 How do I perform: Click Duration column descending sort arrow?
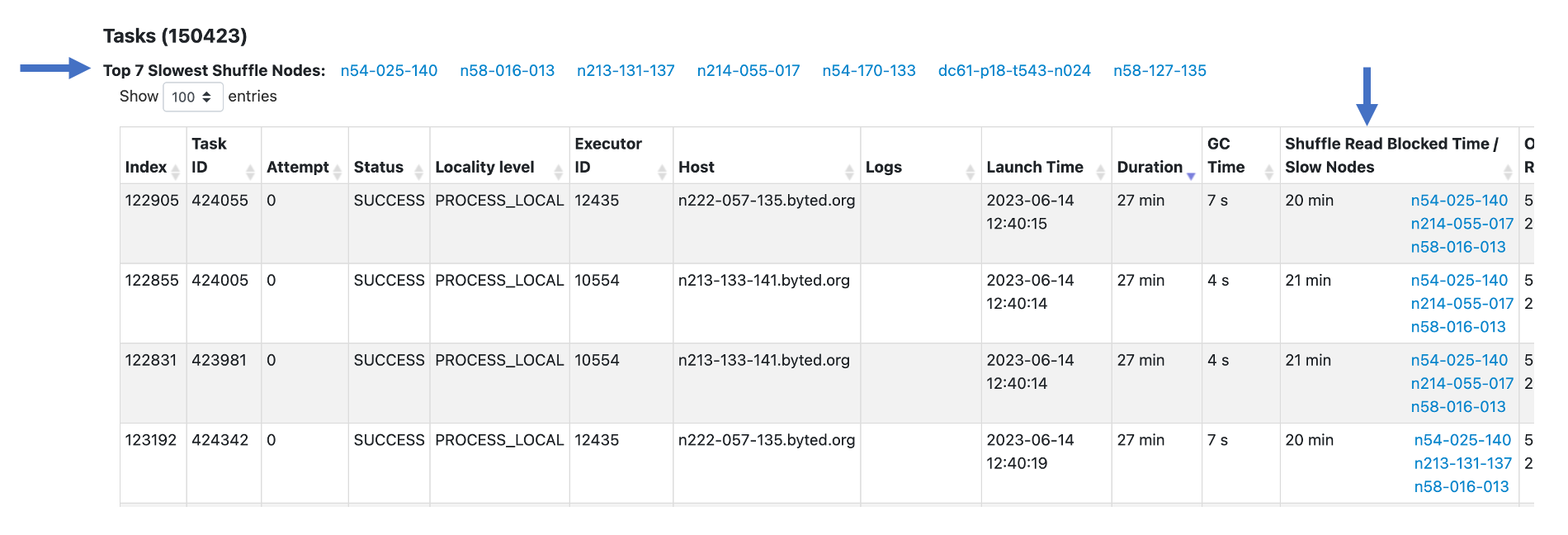point(1191,175)
